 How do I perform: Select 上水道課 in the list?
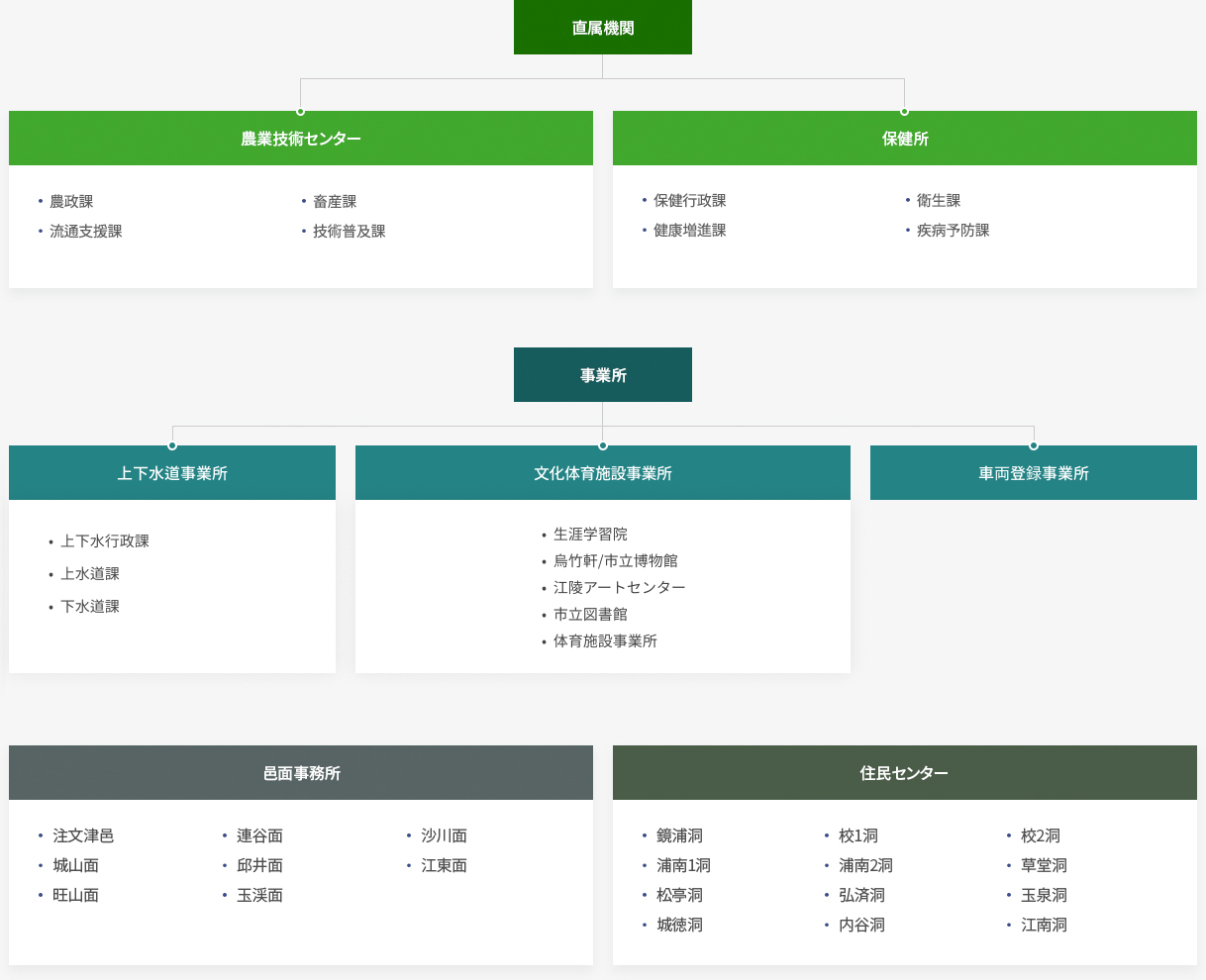coord(90,573)
